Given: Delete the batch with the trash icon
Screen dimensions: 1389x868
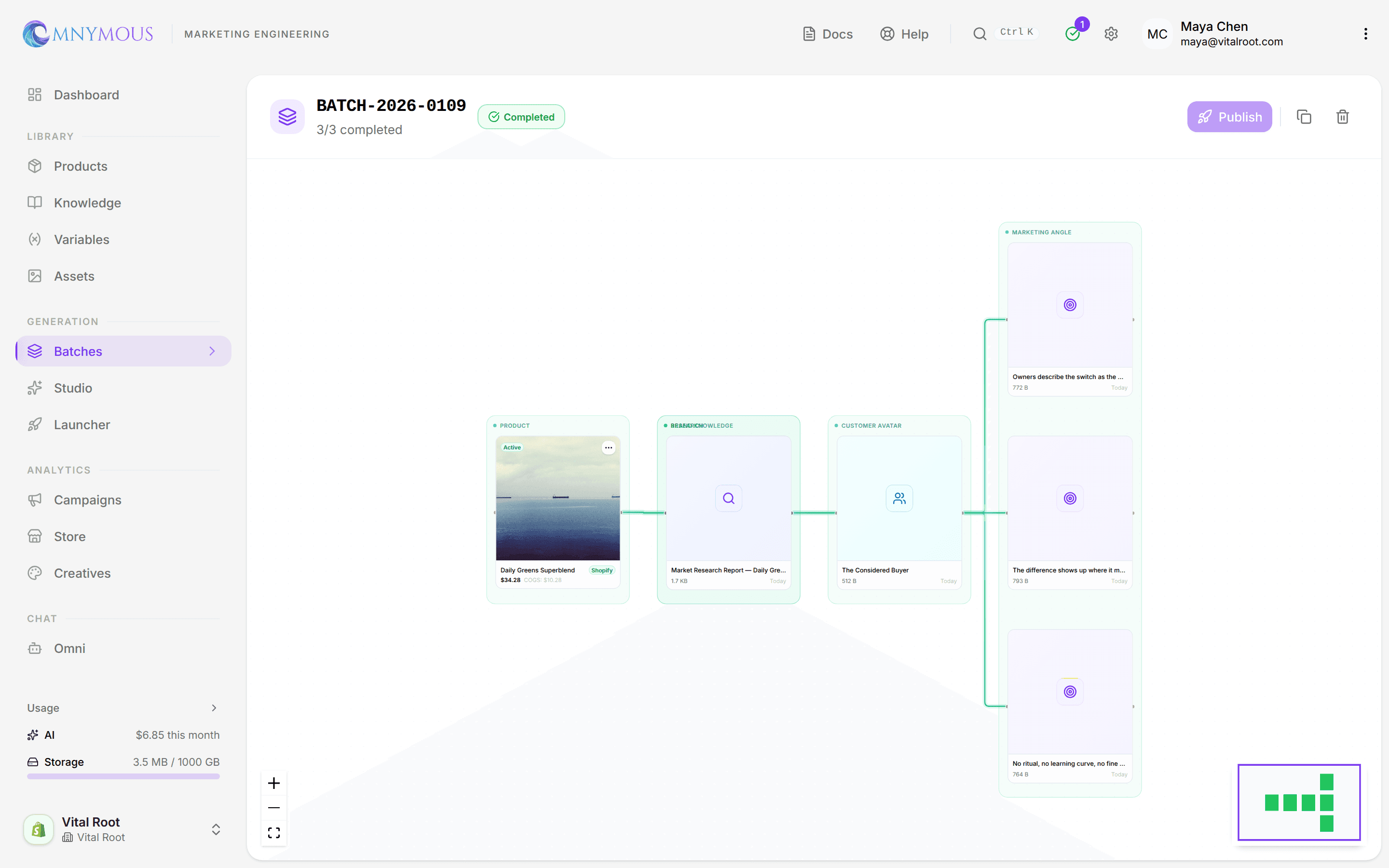Looking at the screenshot, I should coord(1343,117).
